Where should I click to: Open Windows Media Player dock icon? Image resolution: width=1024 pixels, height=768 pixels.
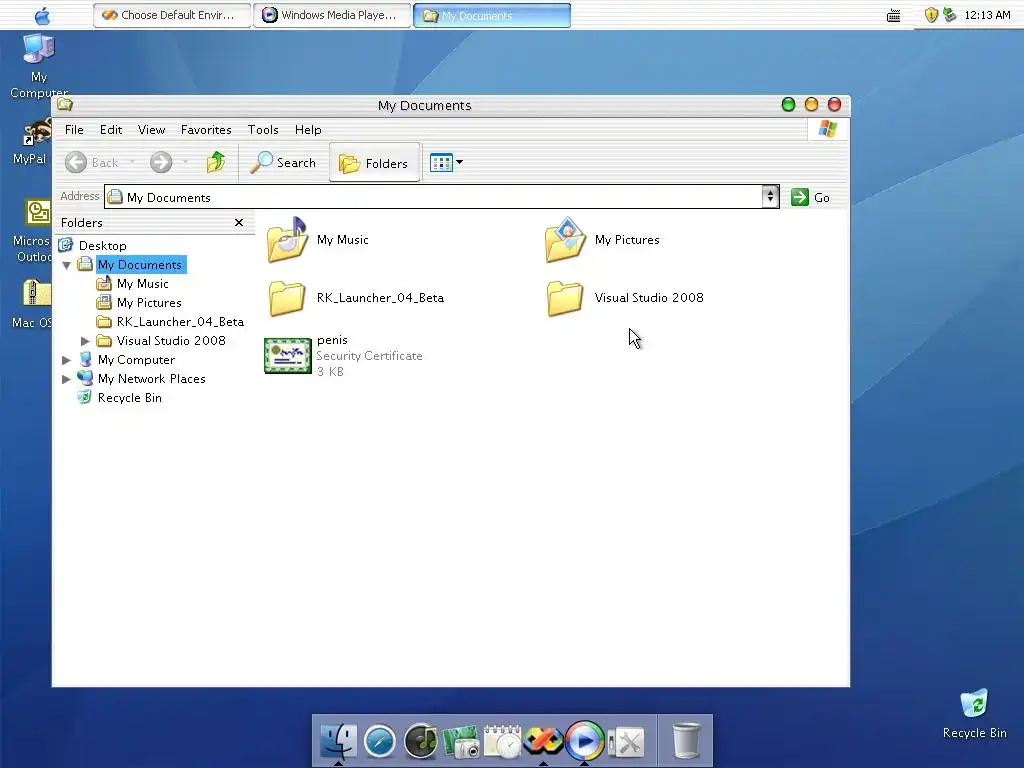(584, 741)
